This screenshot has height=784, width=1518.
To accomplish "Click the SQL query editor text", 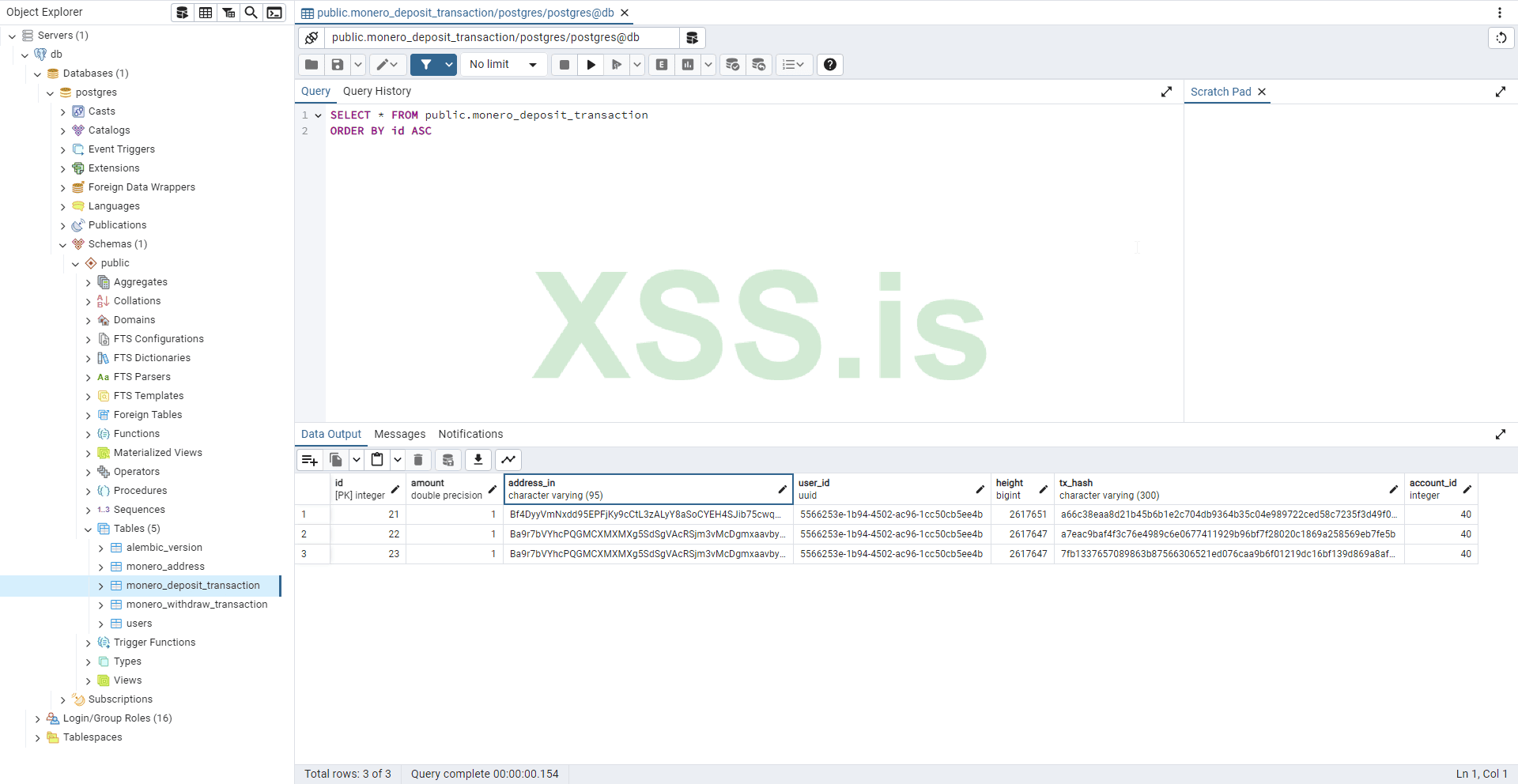I will point(489,123).
